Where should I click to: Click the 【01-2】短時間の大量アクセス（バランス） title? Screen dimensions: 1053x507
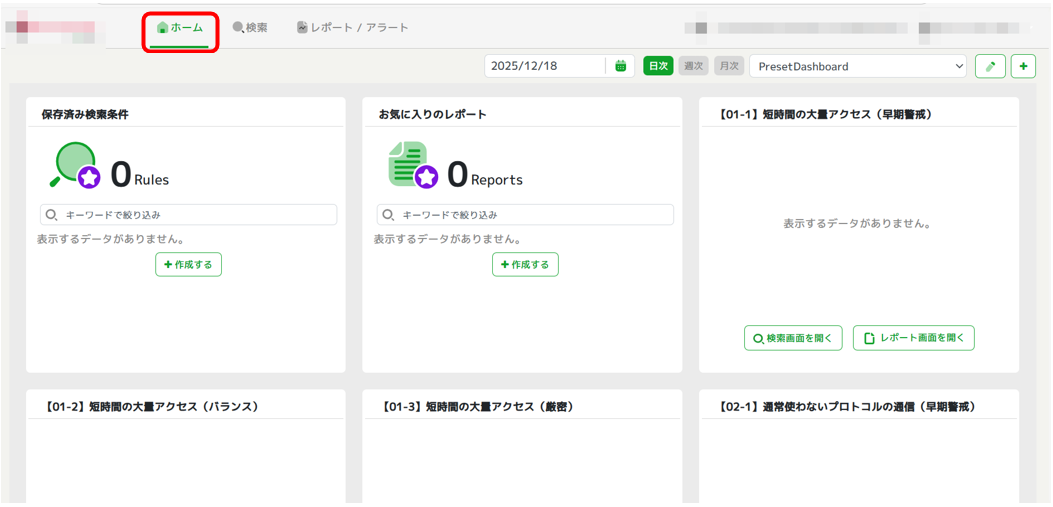click(151, 407)
